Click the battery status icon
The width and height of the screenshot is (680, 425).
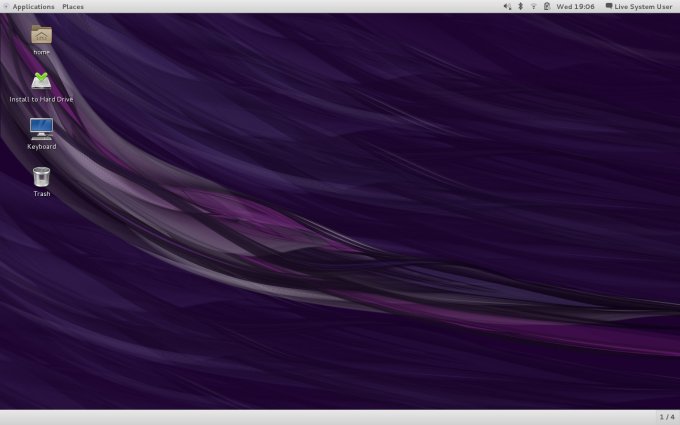tap(547, 7)
